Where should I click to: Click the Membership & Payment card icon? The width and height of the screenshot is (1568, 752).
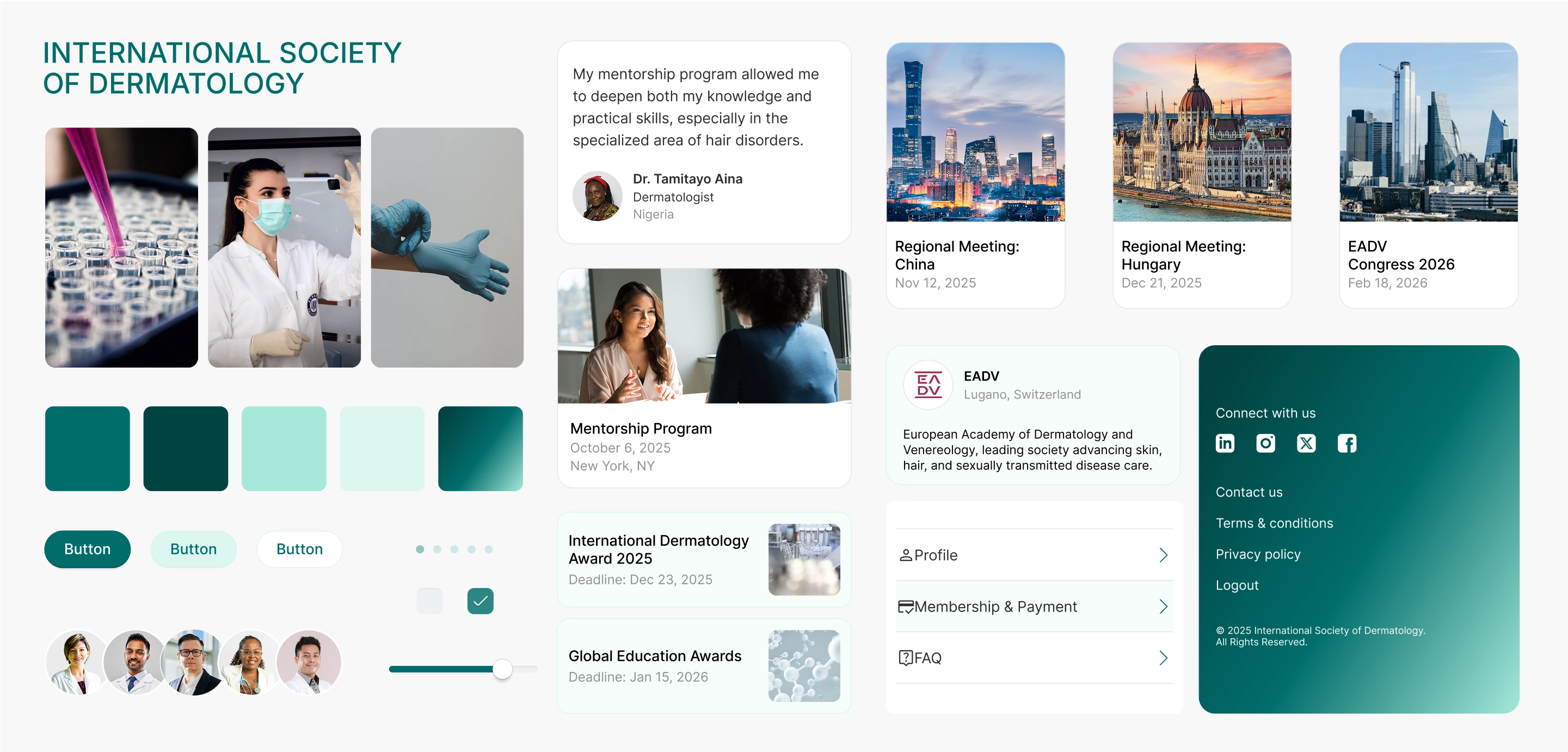905,607
